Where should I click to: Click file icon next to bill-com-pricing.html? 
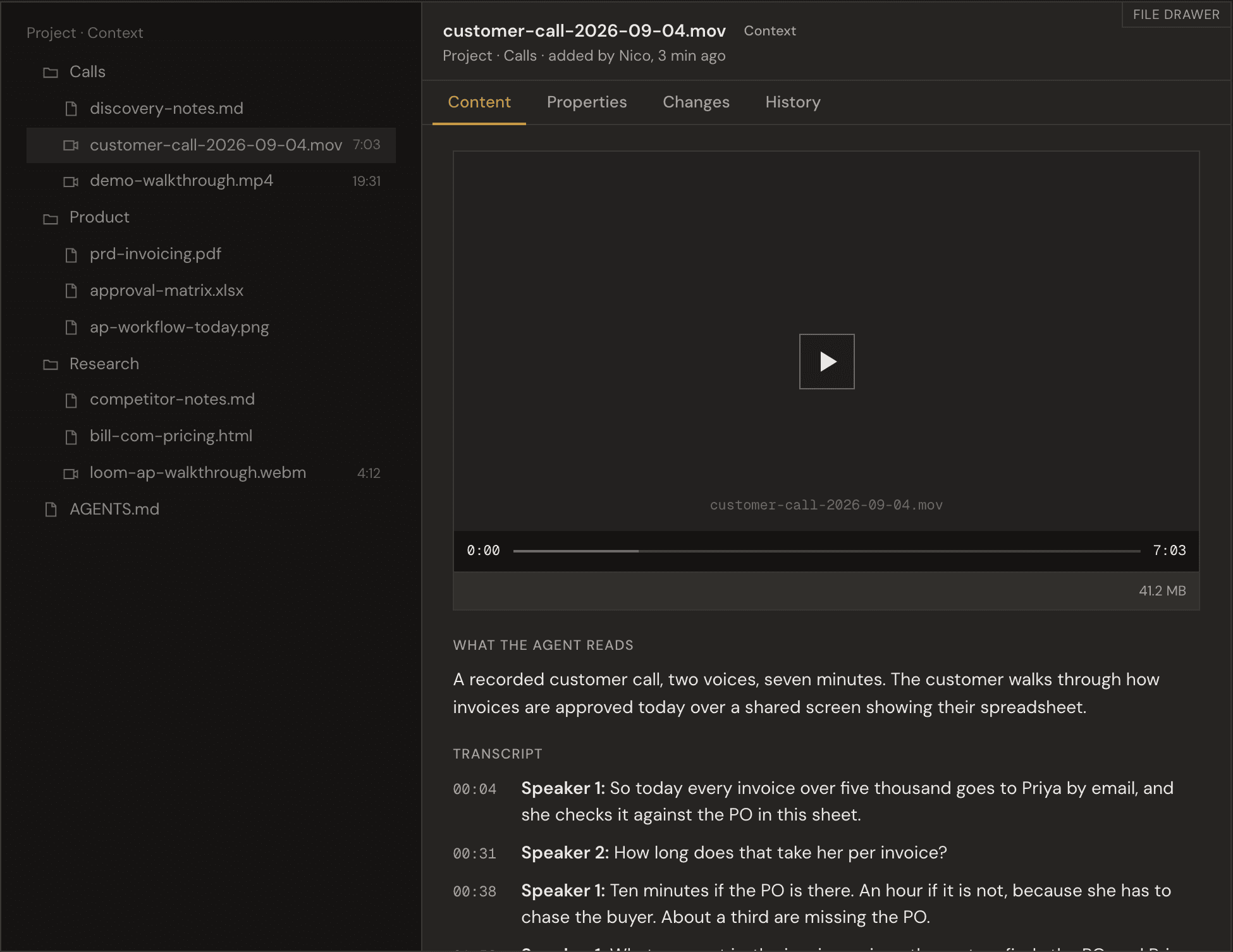71,437
